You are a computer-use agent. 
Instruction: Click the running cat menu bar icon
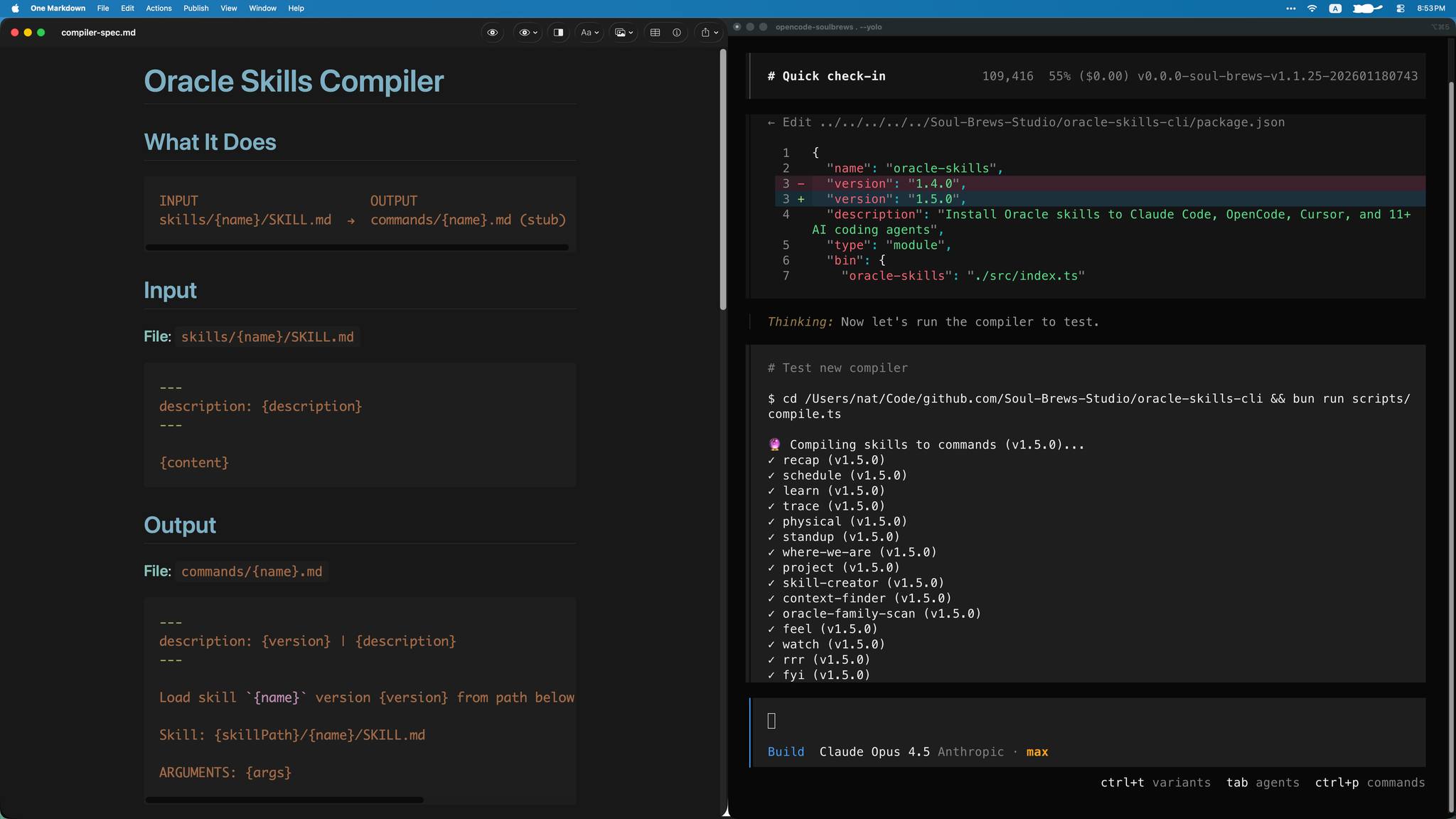click(x=1367, y=9)
